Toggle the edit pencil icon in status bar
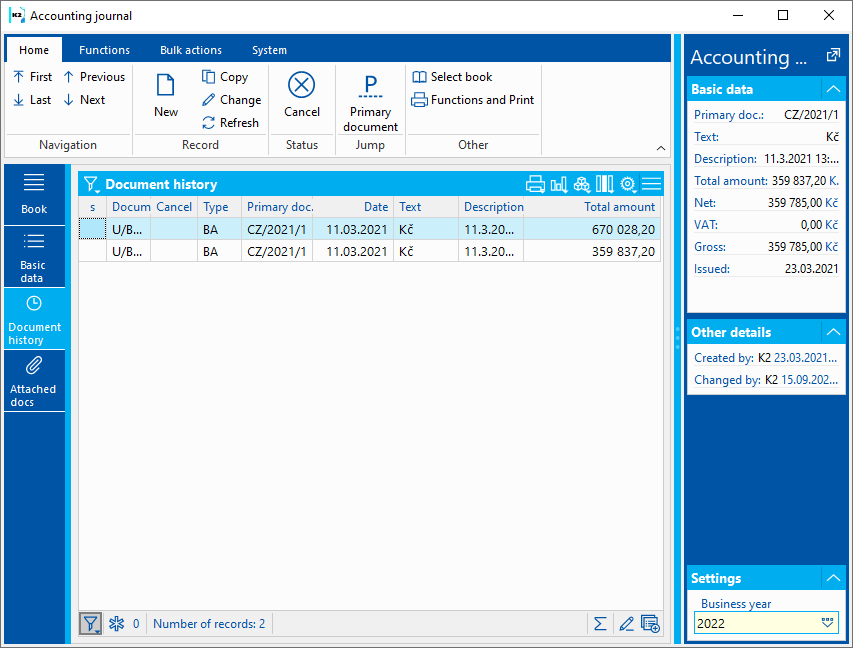Image resolution: width=853 pixels, height=648 pixels. [x=626, y=624]
